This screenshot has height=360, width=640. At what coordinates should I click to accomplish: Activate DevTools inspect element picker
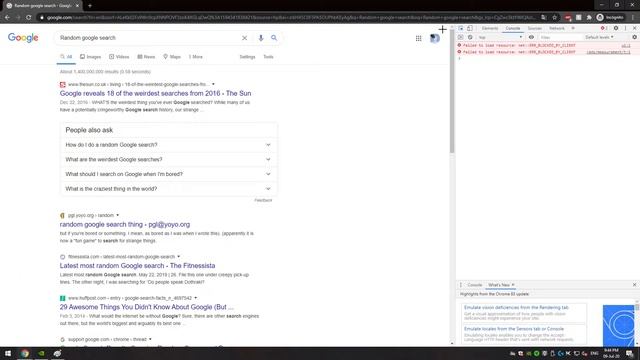(461, 28)
